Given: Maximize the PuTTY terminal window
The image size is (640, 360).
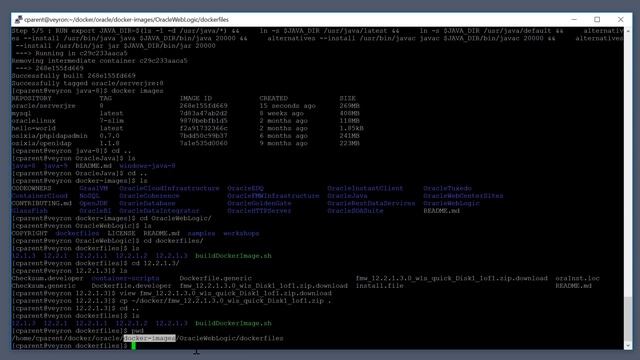Looking at the screenshot, I should (x=597, y=20).
